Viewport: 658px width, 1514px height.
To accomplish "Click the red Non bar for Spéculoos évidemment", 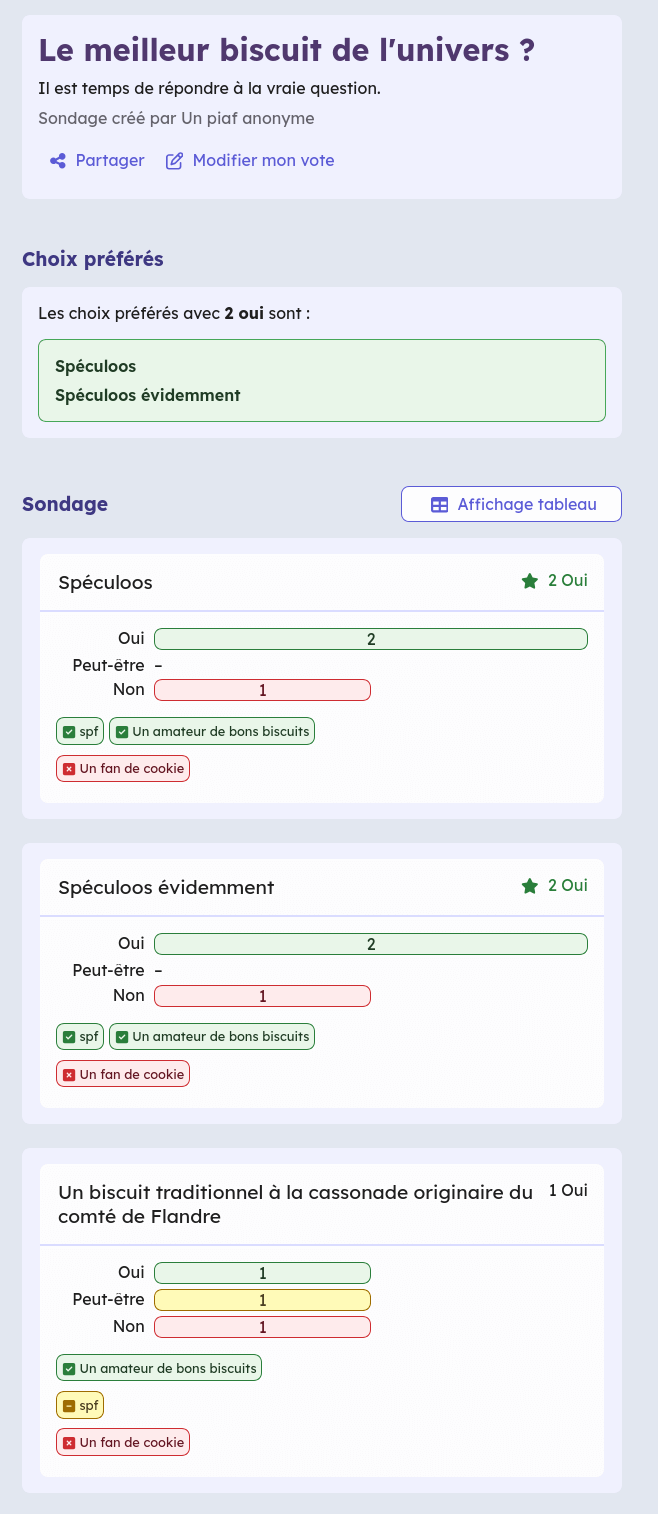I will pyautogui.click(x=262, y=996).
